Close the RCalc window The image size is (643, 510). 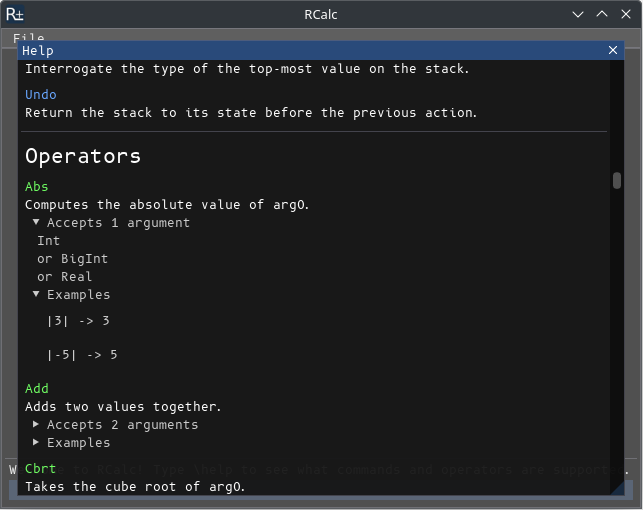[626, 14]
